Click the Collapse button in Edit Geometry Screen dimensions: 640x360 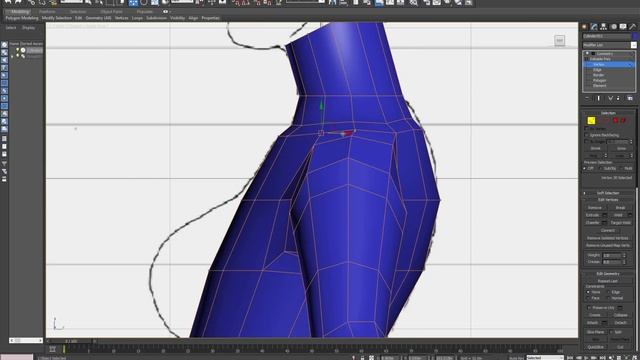[620, 315]
